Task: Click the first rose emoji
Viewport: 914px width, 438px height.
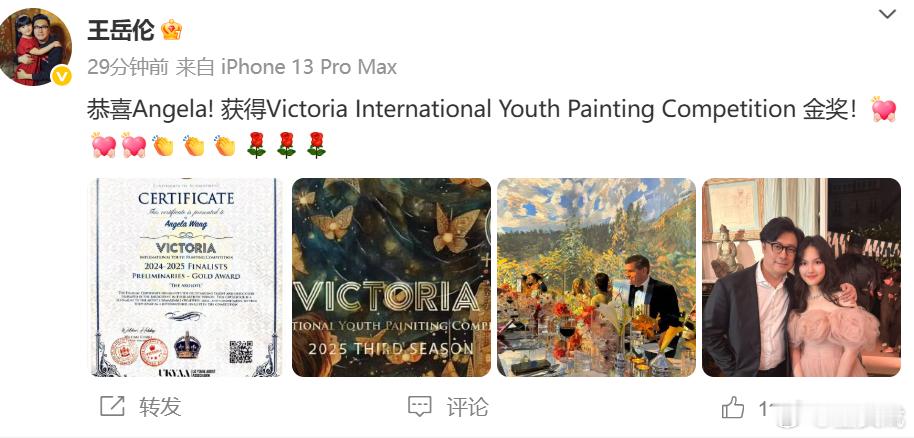Action: point(256,145)
